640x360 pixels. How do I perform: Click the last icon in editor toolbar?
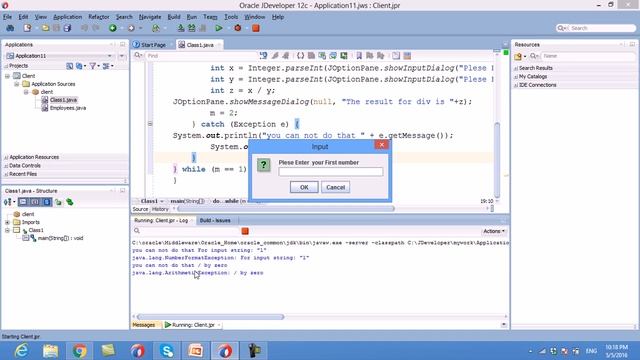407,56
